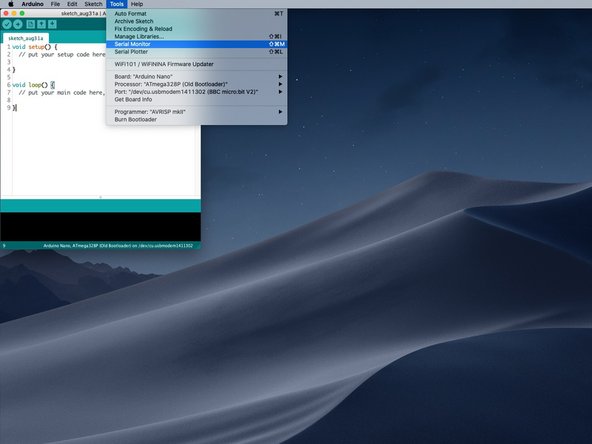Choose Auto Format from Tools menu
Screen dimensions: 592x444
pyautogui.click(x=196, y=14)
